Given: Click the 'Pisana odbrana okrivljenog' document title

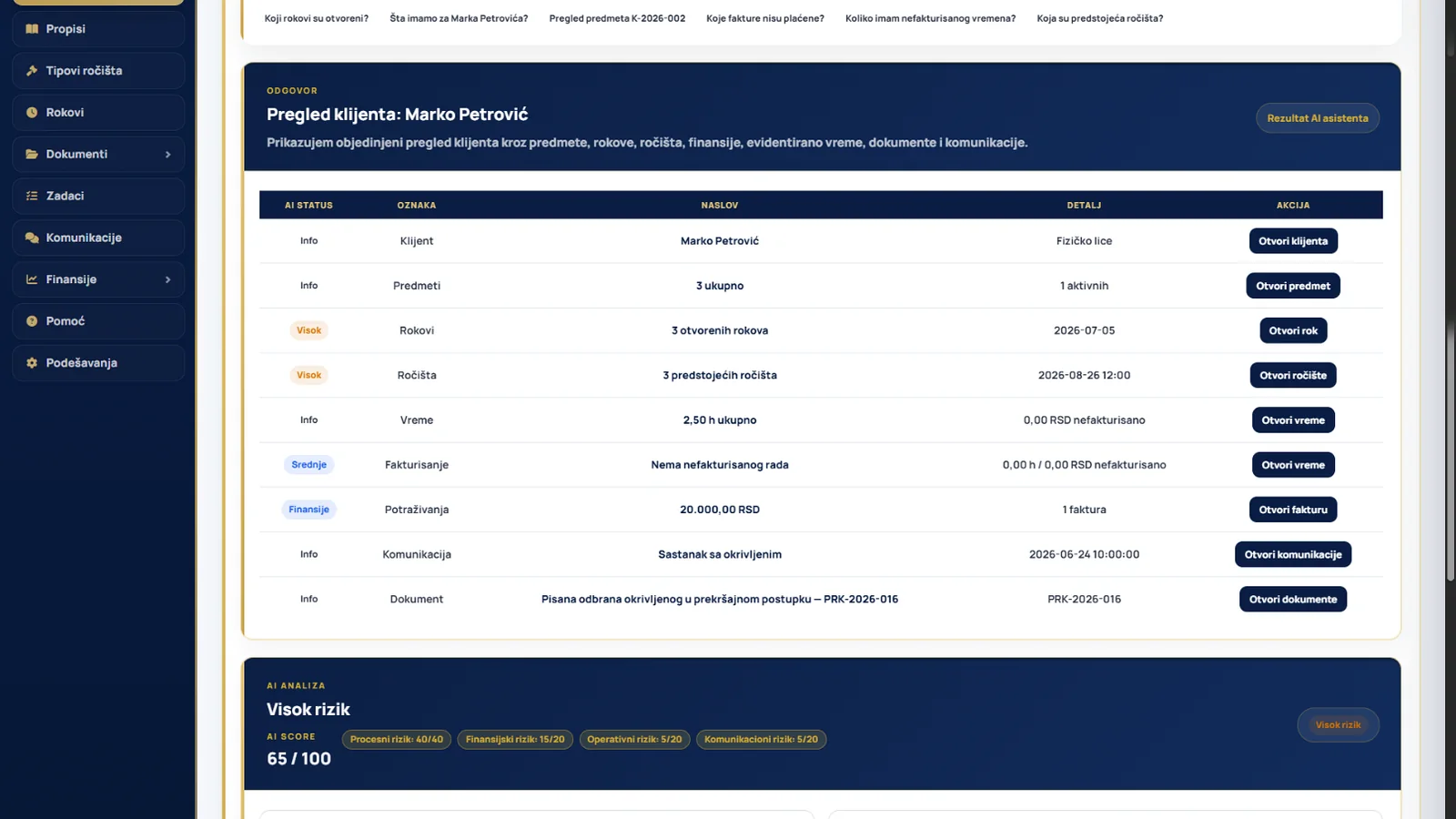Looking at the screenshot, I should 720,599.
